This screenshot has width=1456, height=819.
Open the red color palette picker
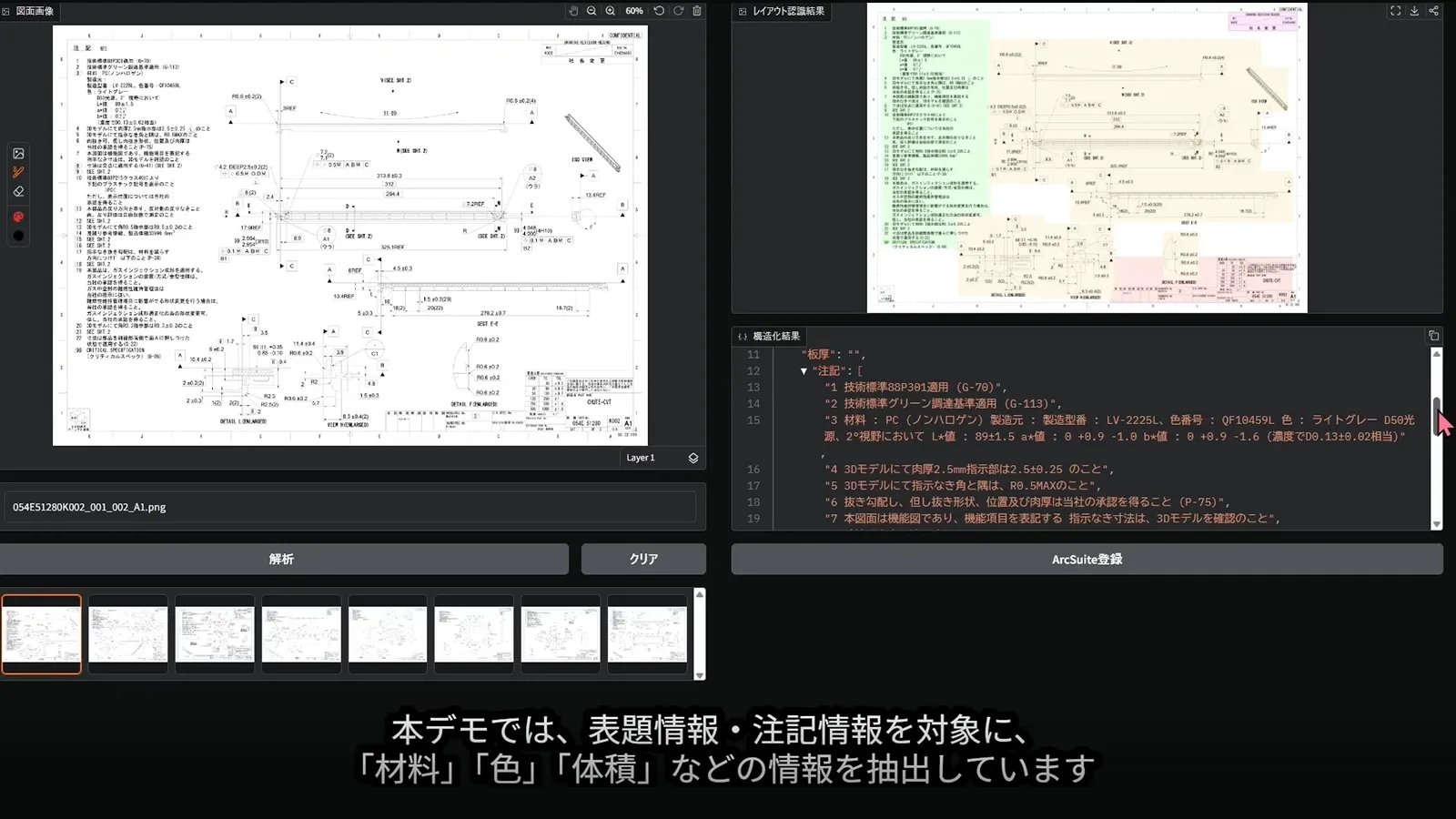18,217
